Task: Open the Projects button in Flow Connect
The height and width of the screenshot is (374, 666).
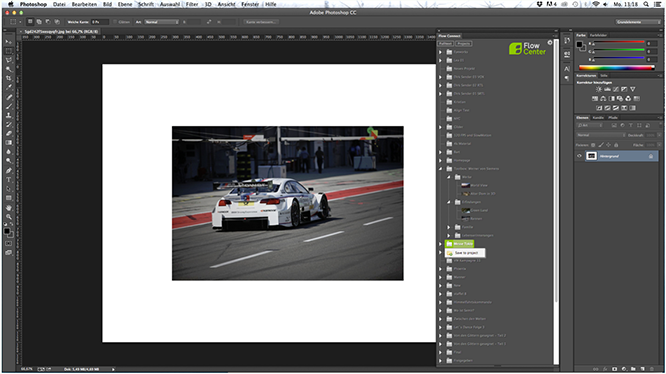Action: [x=463, y=44]
